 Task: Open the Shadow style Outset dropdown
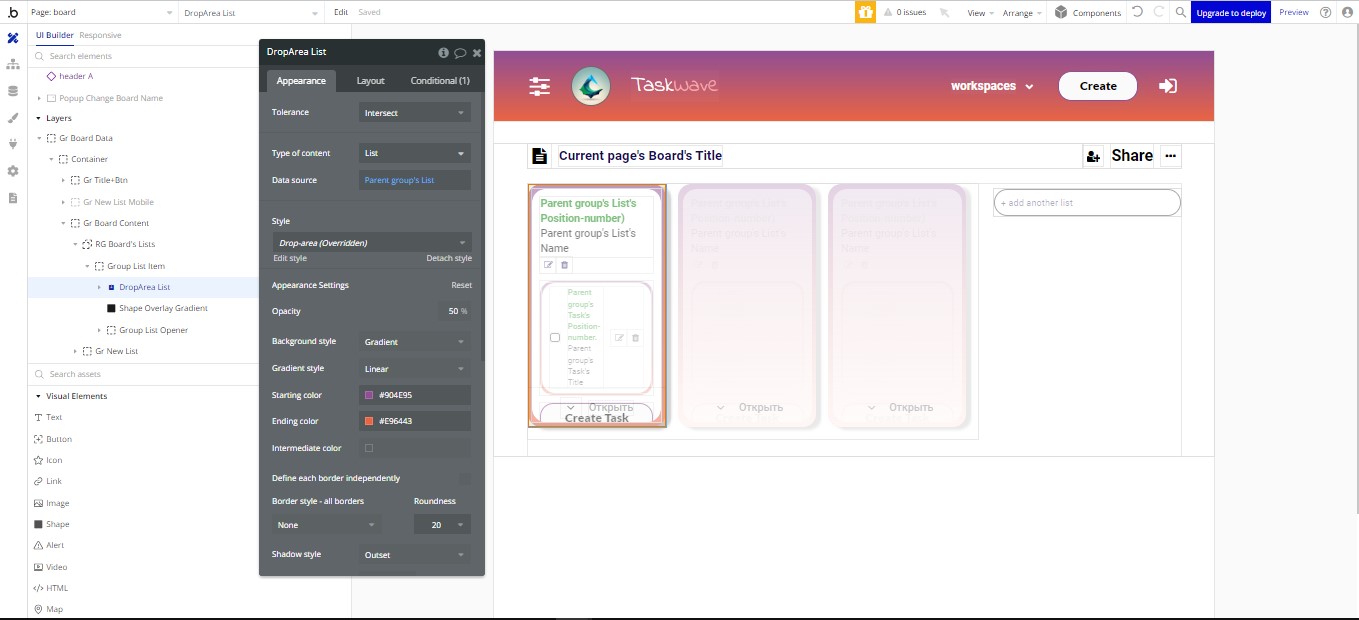pyautogui.click(x=414, y=555)
